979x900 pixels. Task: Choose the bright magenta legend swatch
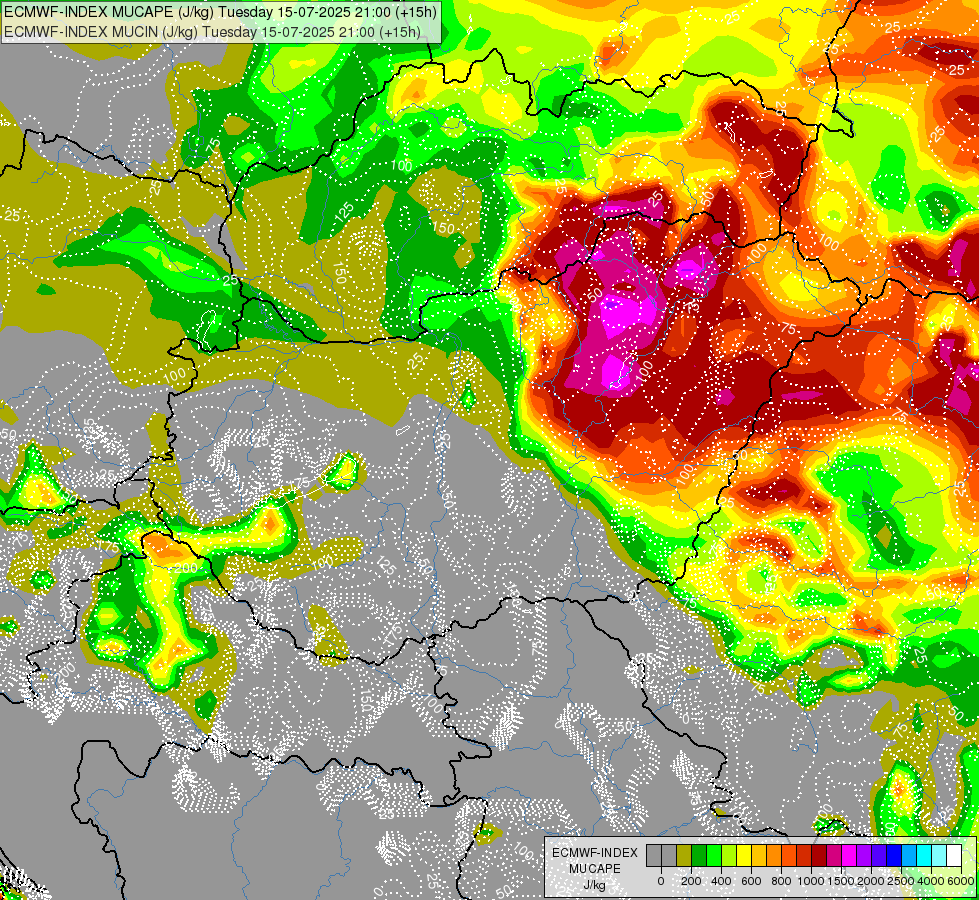(x=849, y=856)
